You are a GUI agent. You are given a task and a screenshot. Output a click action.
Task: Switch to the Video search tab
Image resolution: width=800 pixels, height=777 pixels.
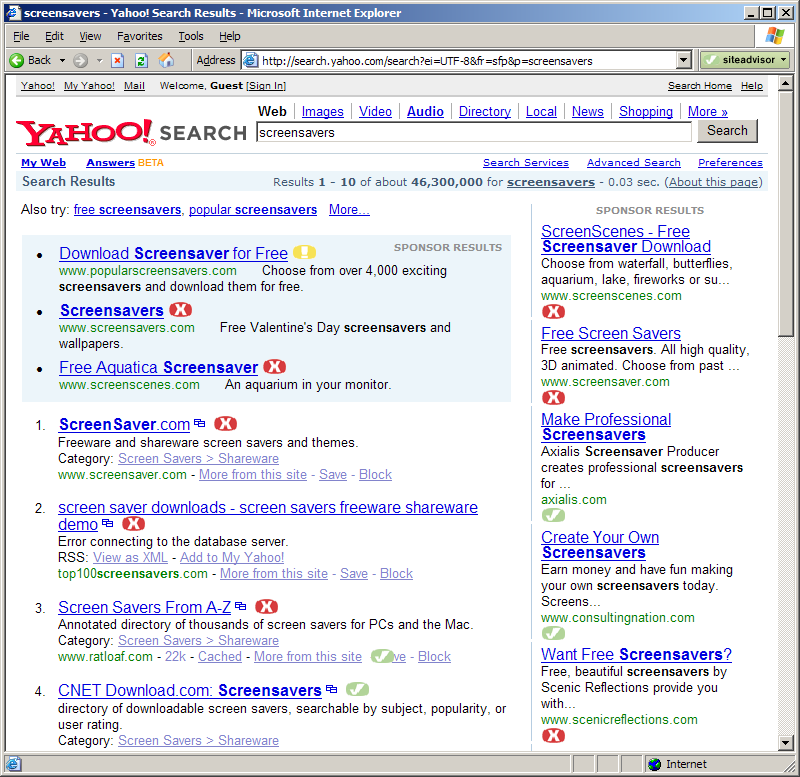click(x=375, y=111)
